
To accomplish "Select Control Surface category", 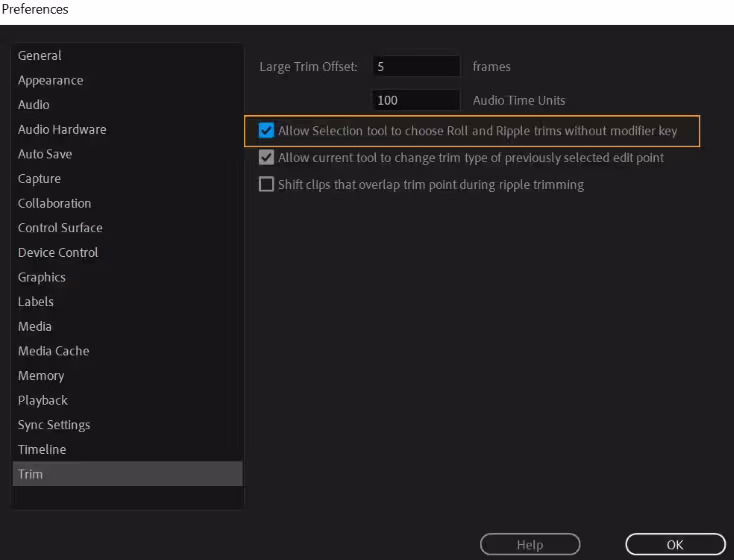I will coord(60,228).
